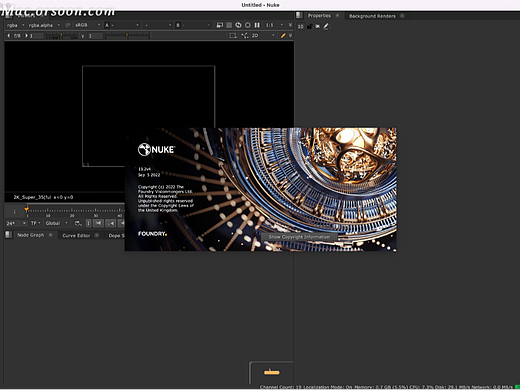Open the TF timeline display dropdown
Viewport: 520px width, 390px height.
click(35, 223)
